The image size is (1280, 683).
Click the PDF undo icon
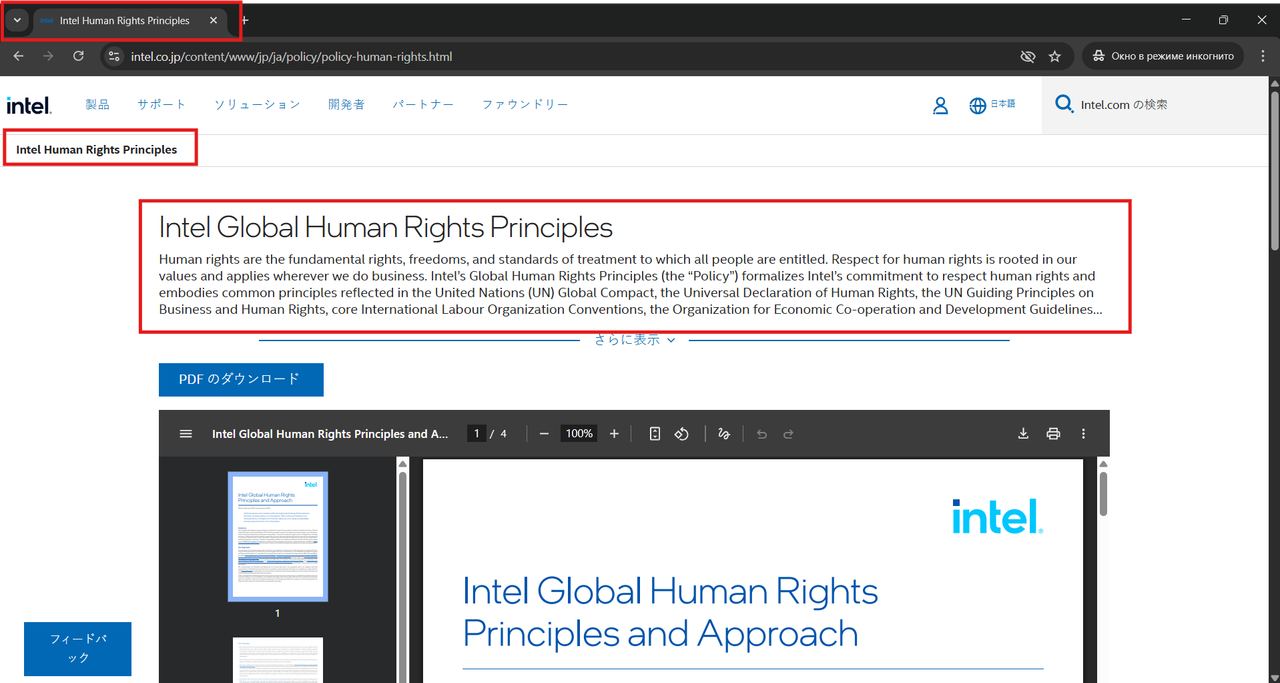pos(762,434)
